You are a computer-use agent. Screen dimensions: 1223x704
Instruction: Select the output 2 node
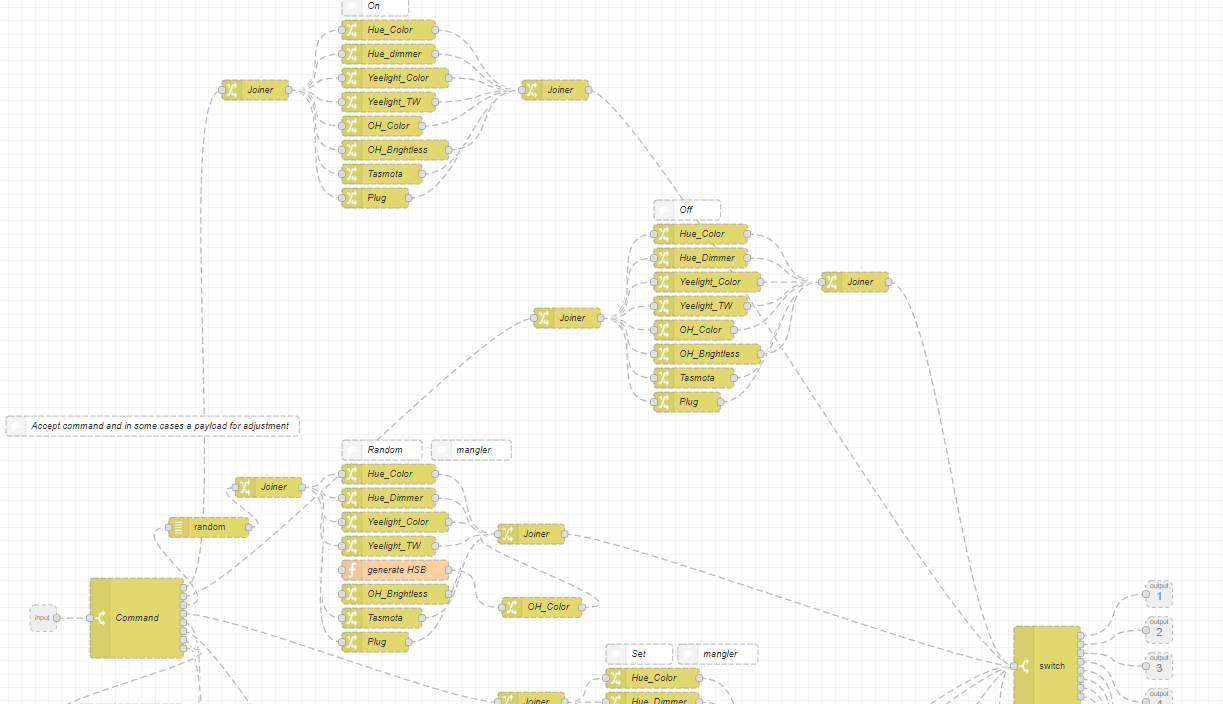coord(1159,630)
